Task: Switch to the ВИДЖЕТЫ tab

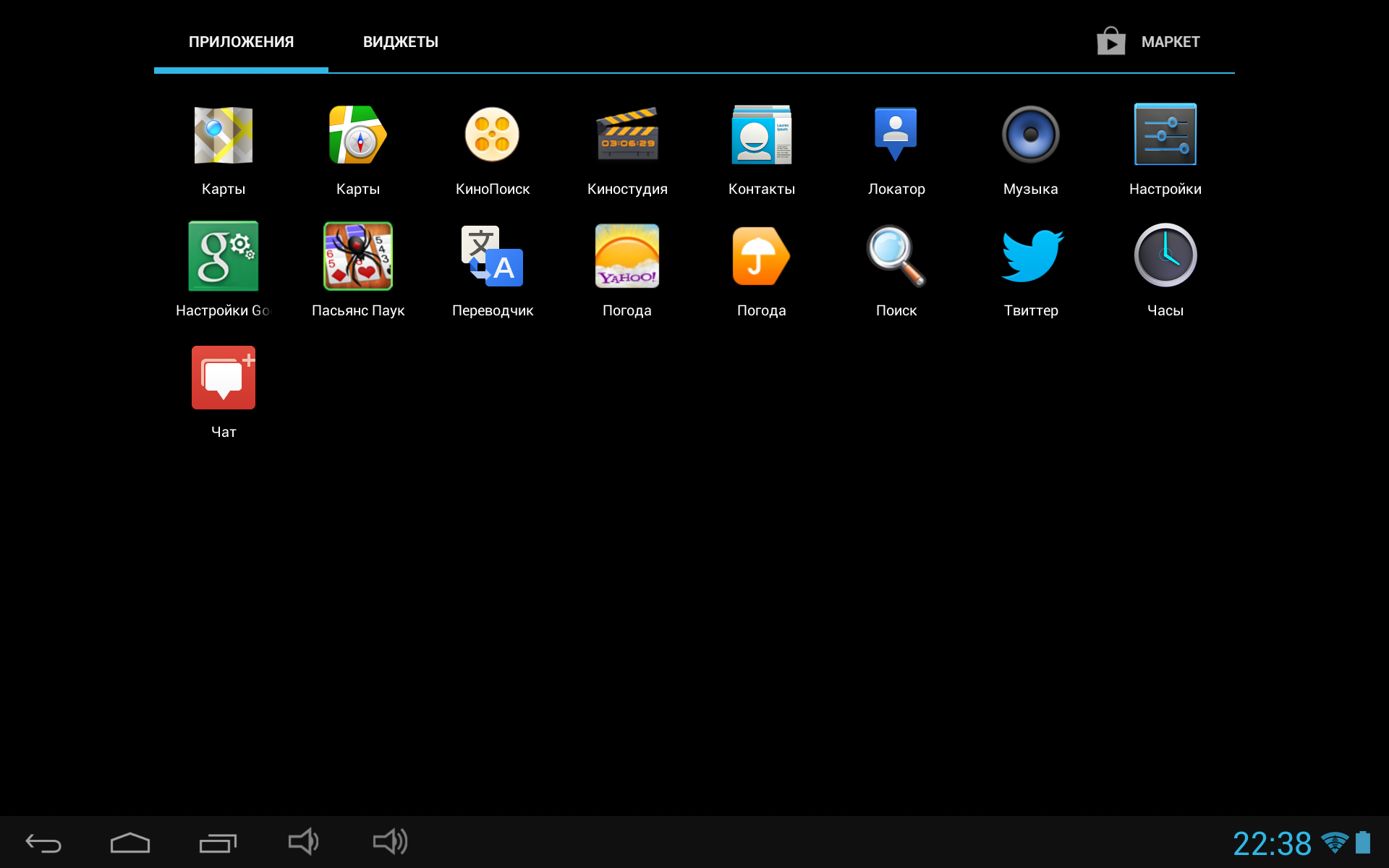Action: (400, 42)
